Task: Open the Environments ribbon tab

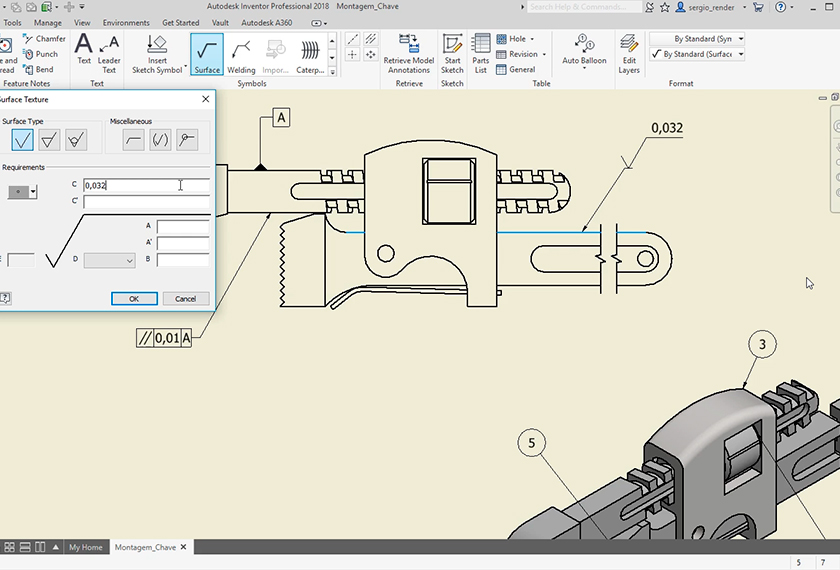Action: (126, 22)
